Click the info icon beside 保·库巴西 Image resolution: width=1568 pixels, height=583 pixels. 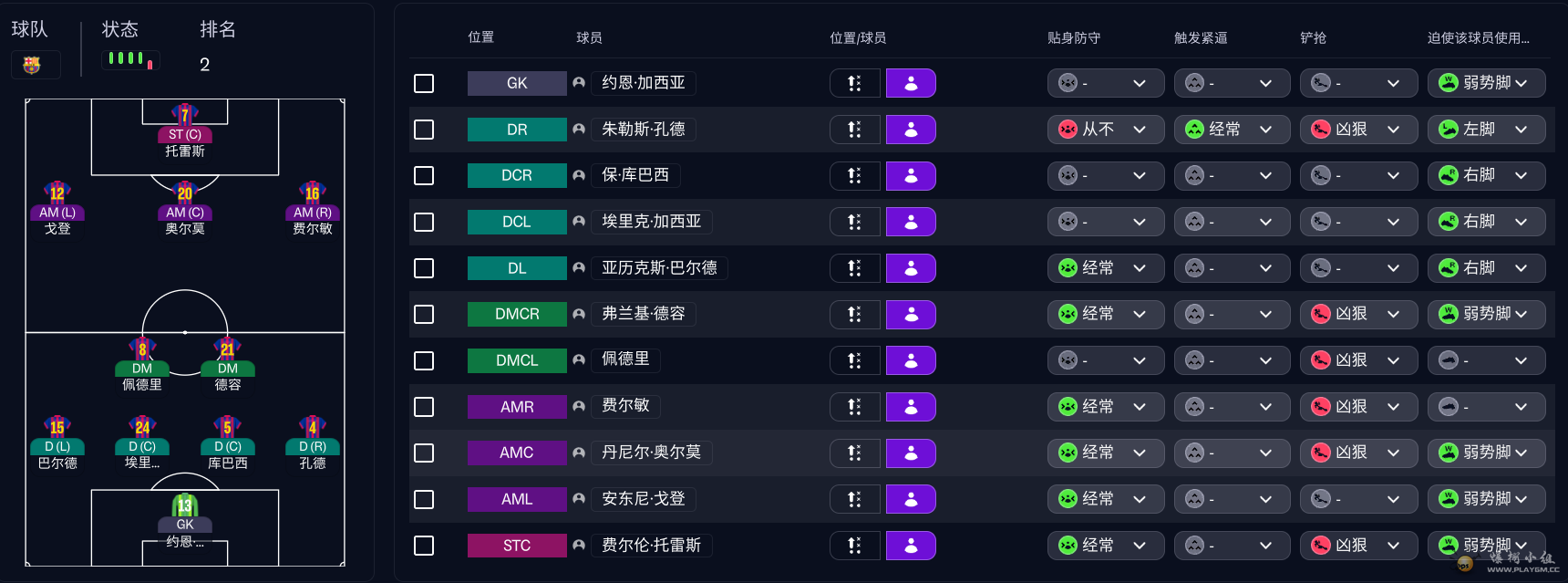coord(579,175)
